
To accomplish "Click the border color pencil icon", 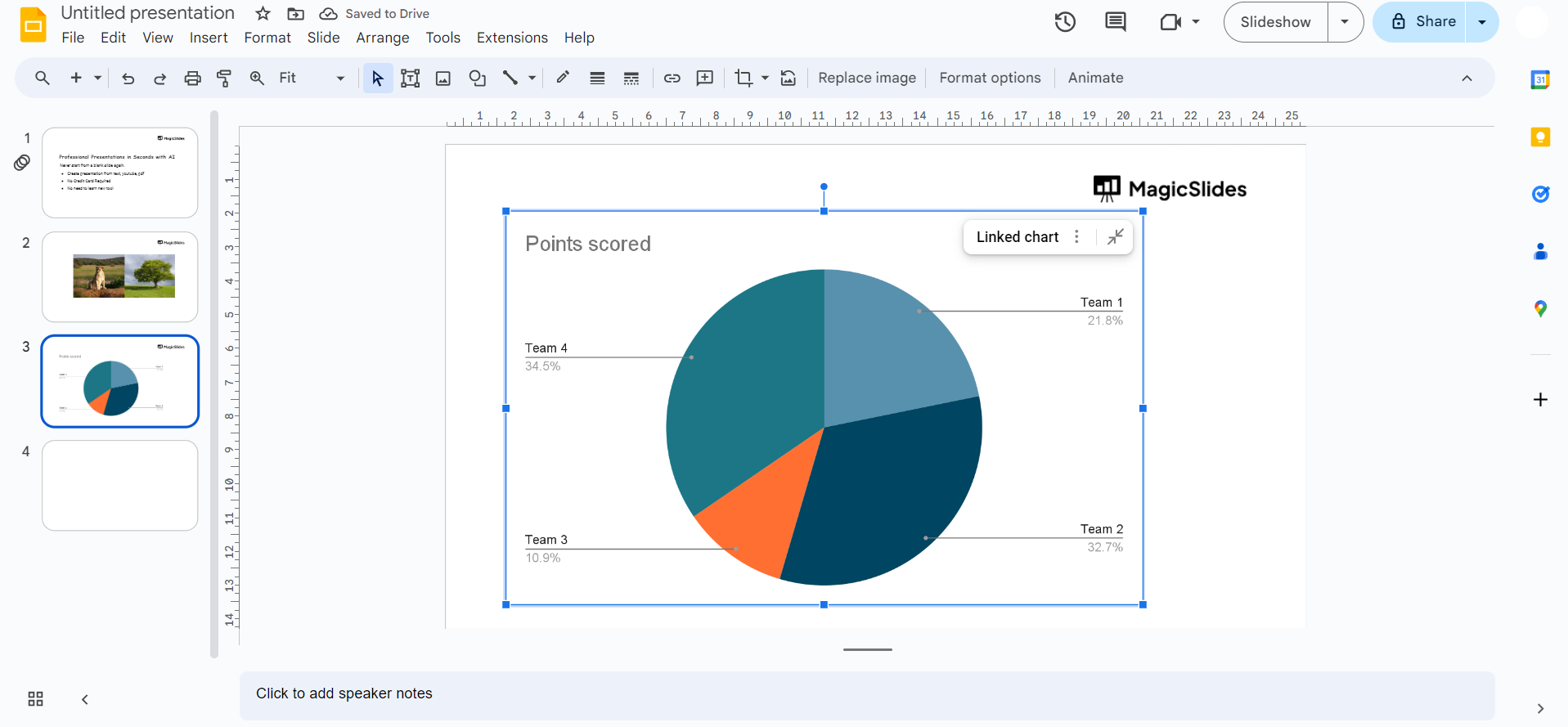I will 563,78.
